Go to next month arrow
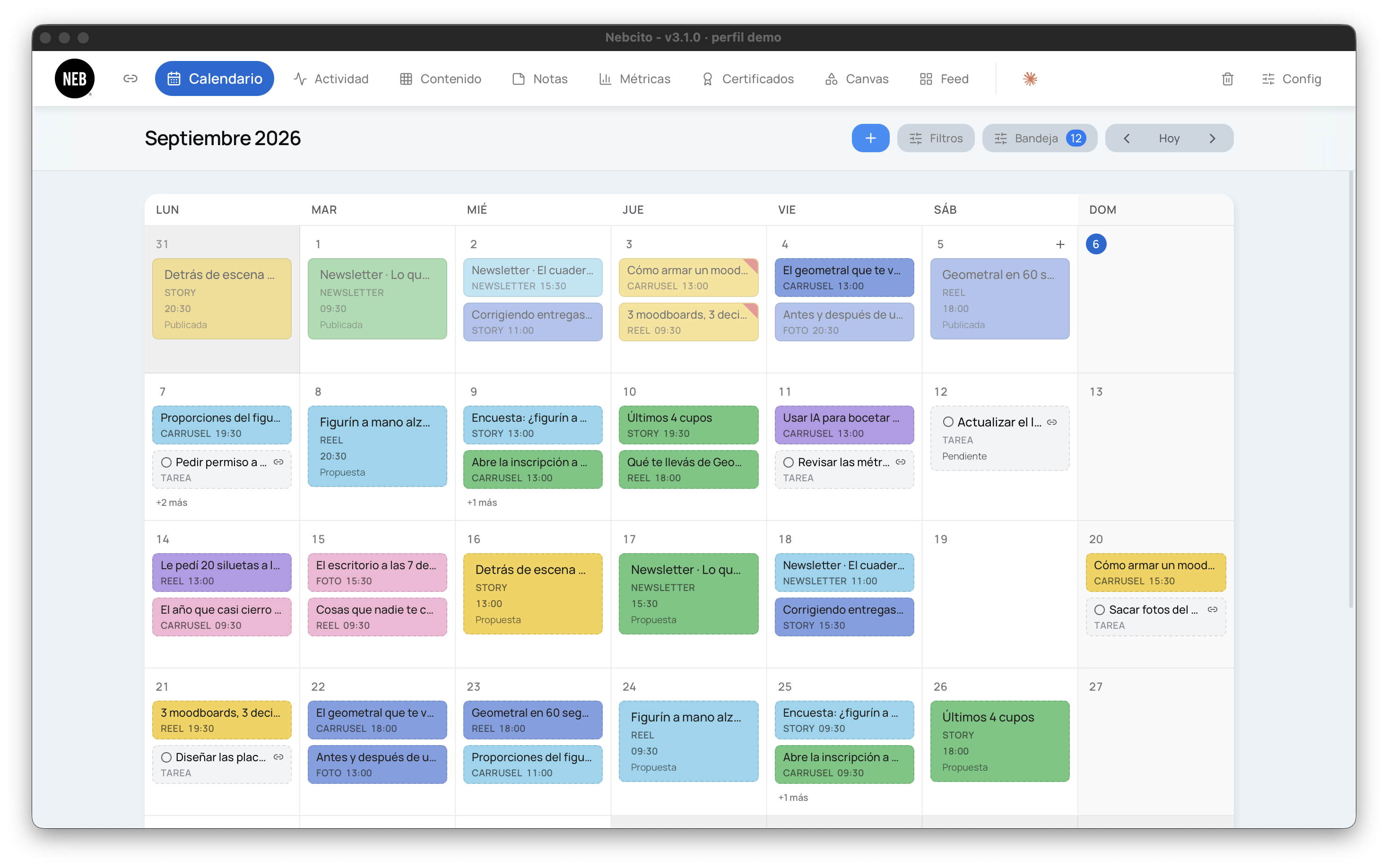The height and width of the screenshot is (868, 1388). [x=1212, y=139]
